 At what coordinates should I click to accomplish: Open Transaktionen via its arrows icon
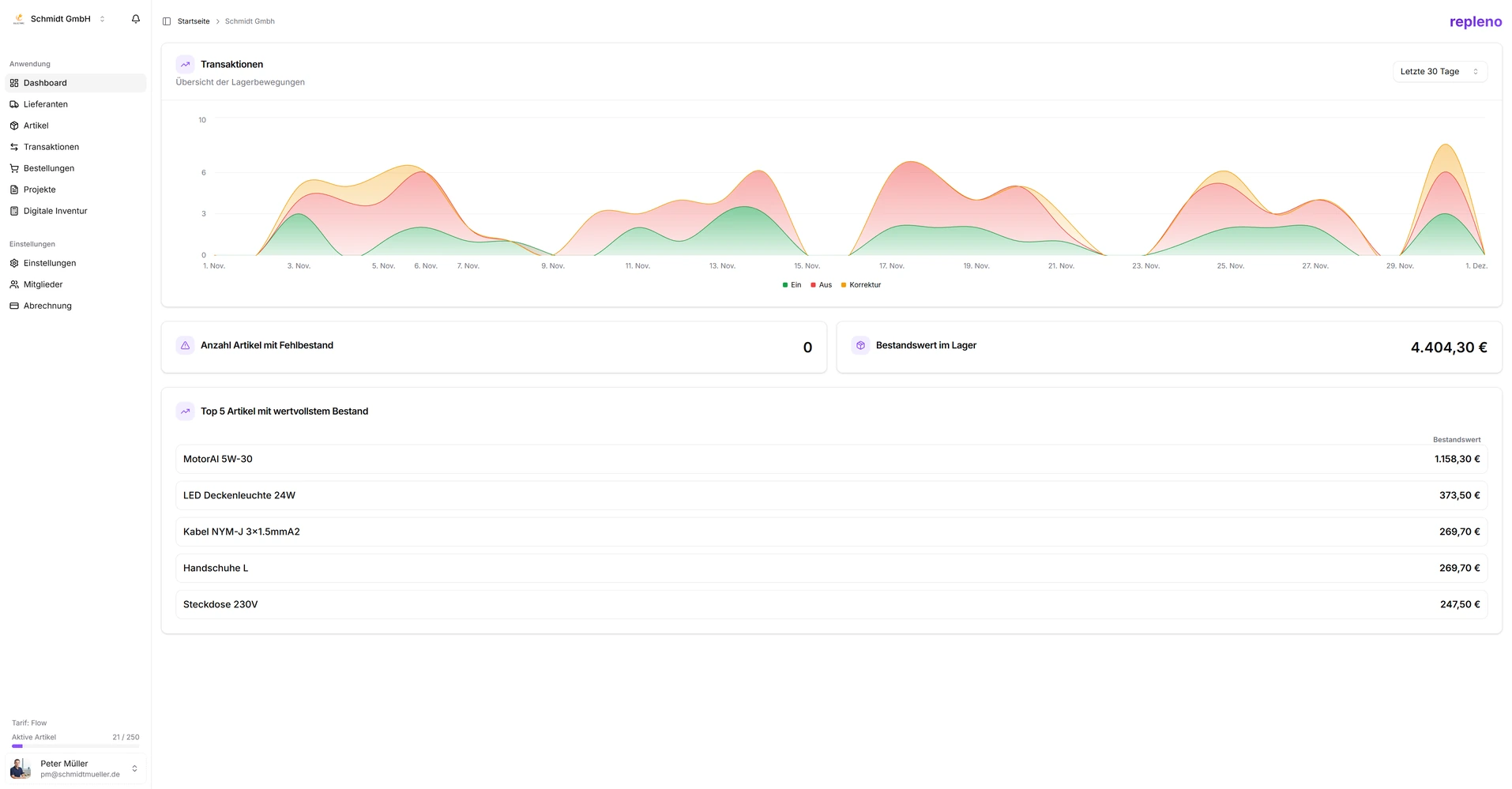point(13,146)
